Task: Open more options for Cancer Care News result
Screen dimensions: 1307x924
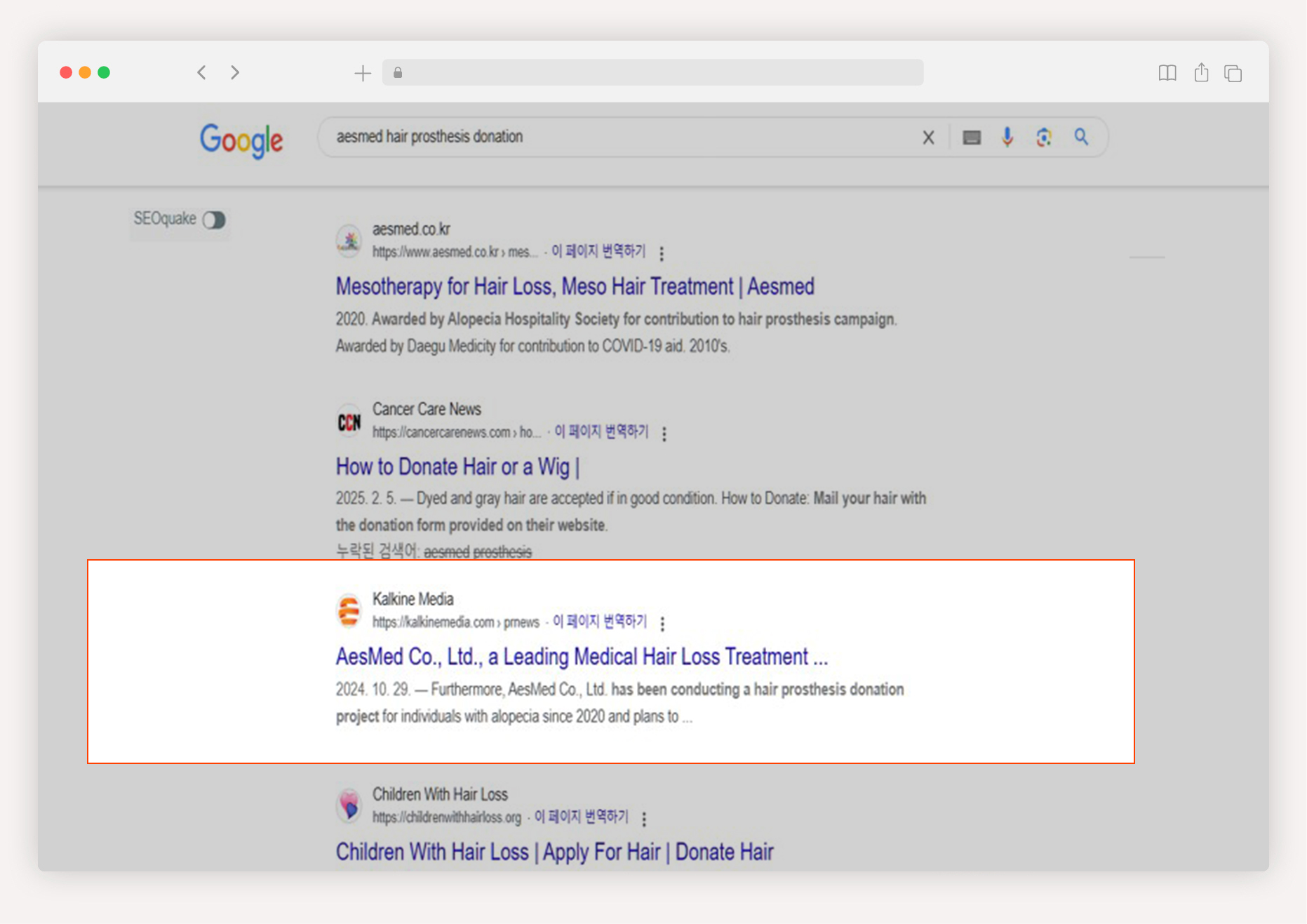Action: click(x=664, y=434)
